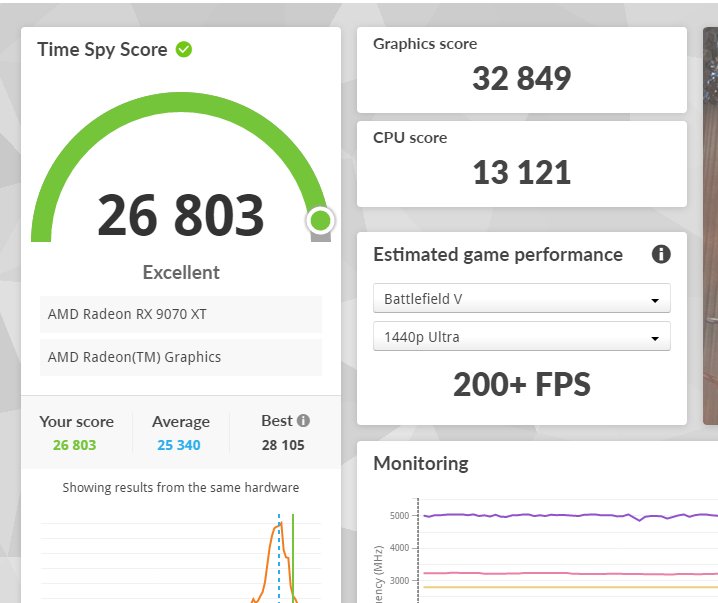Select the AMD Radeon(TM) Graphics row
718x603 pixels.
(x=181, y=357)
